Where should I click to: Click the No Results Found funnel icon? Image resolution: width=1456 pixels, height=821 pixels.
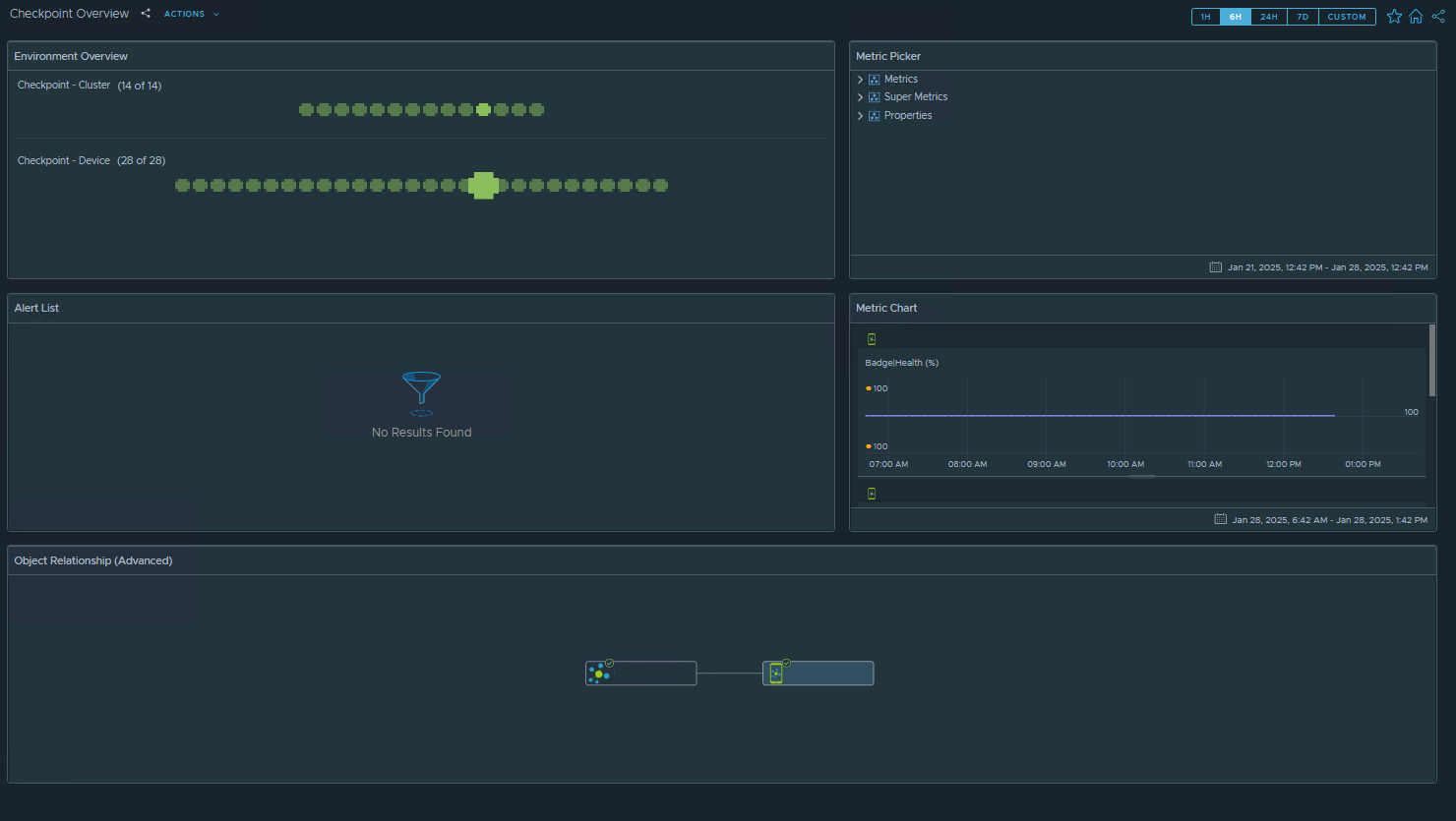click(x=421, y=389)
